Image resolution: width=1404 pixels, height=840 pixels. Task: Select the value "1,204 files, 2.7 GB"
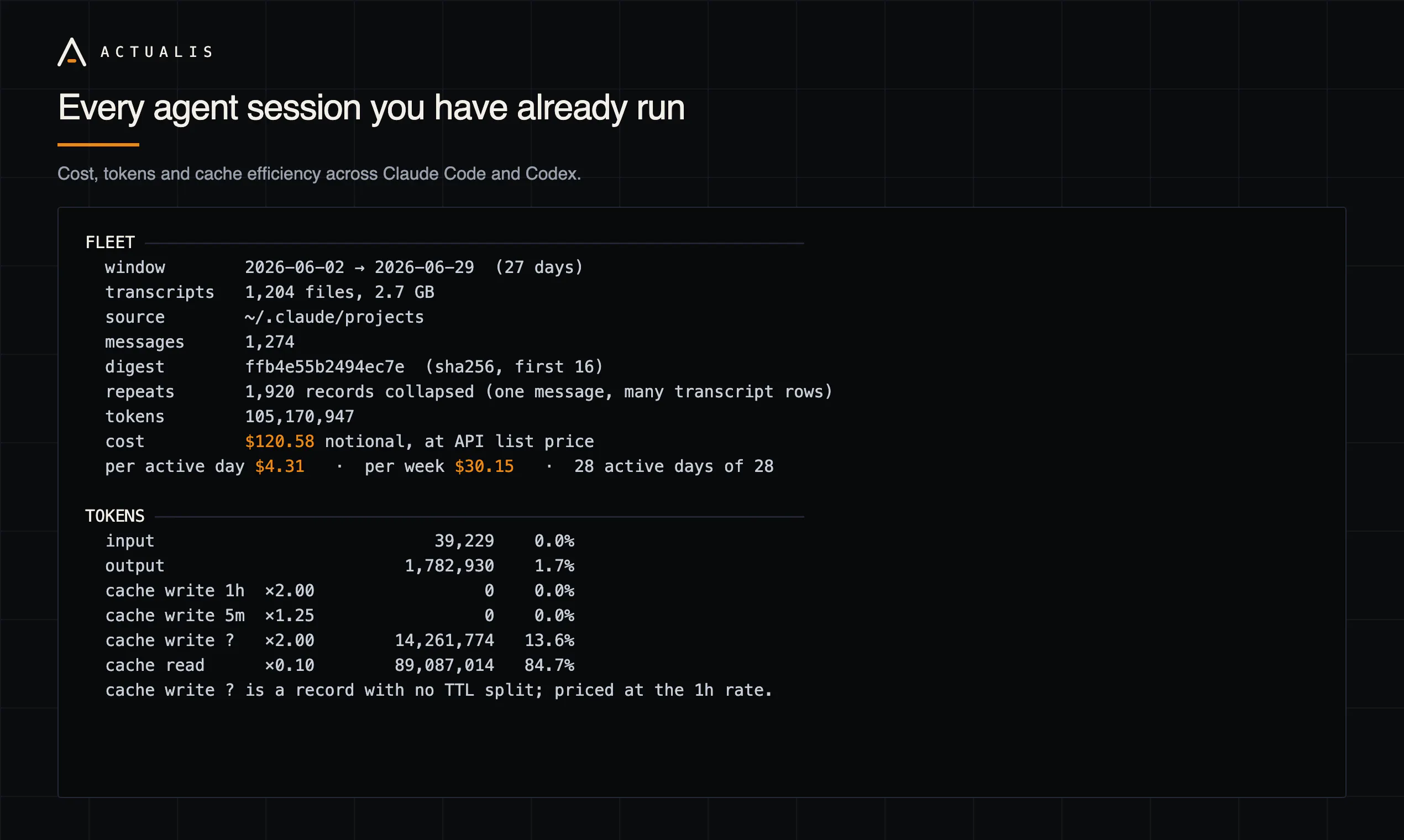click(340, 292)
